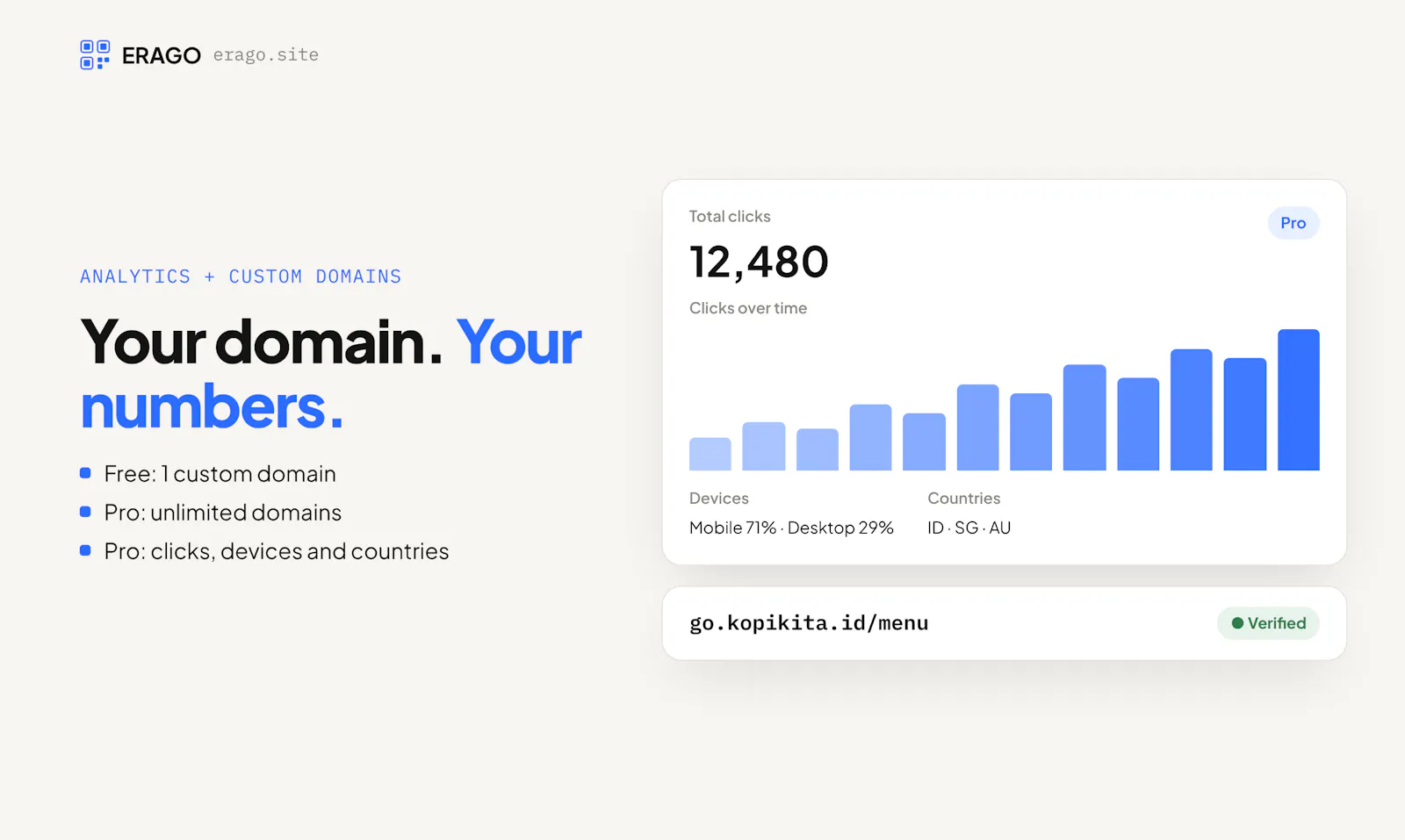This screenshot has height=840, width=1405.
Task: Click the green Verified dot icon
Action: 1237,623
